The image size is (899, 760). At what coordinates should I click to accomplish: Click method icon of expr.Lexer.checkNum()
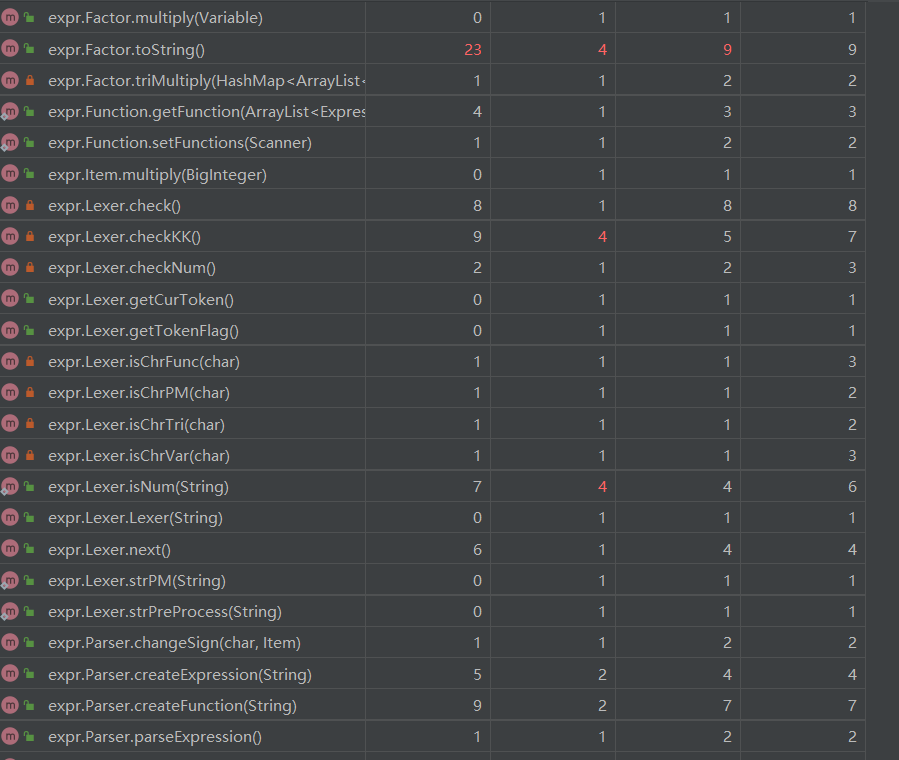[x=10, y=267]
